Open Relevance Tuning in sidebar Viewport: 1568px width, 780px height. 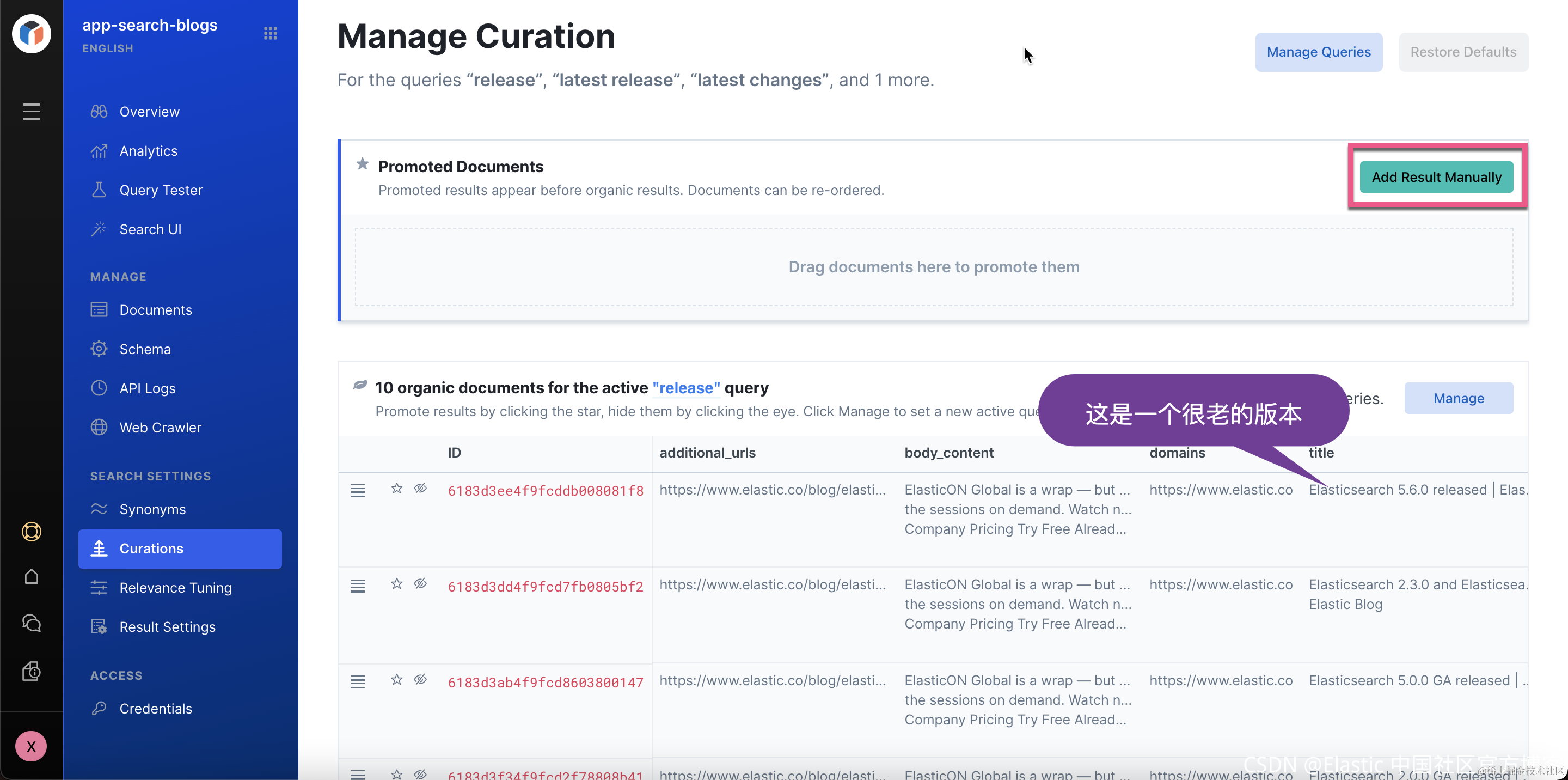click(175, 588)
